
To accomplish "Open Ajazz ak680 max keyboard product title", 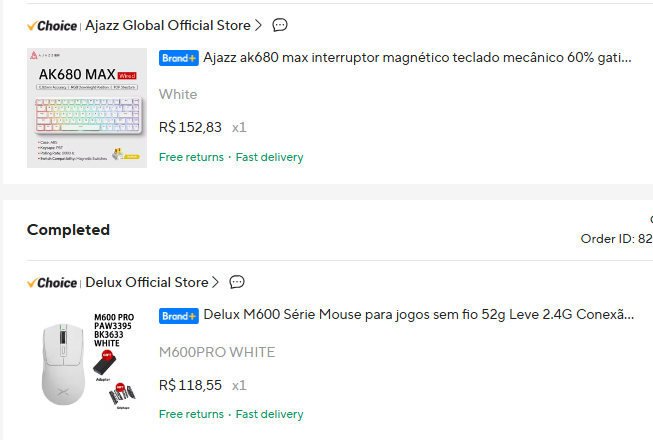I will [417, 57].
